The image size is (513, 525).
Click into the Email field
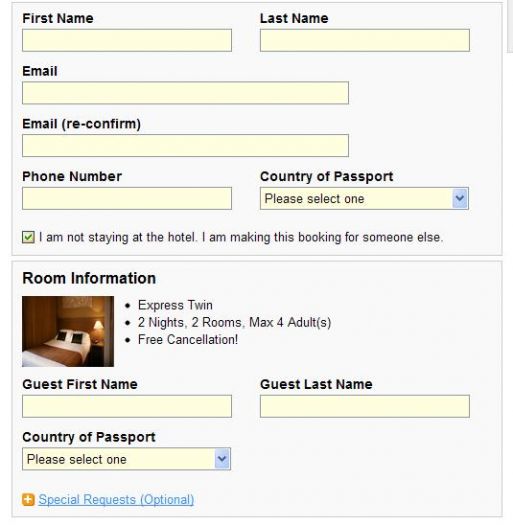point(186,93)
